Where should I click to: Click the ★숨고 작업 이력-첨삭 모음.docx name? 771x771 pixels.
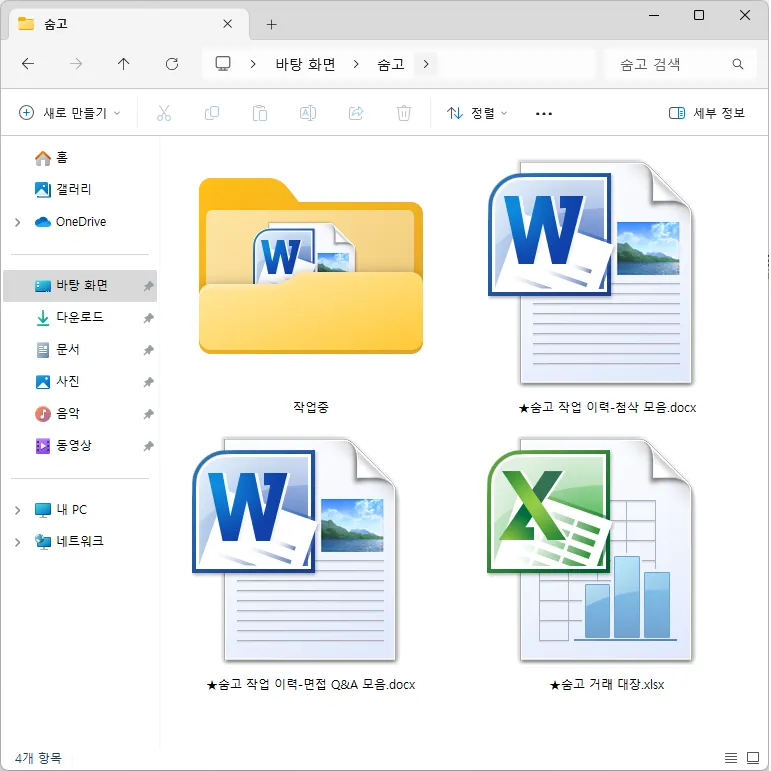(x=607, y=407)
